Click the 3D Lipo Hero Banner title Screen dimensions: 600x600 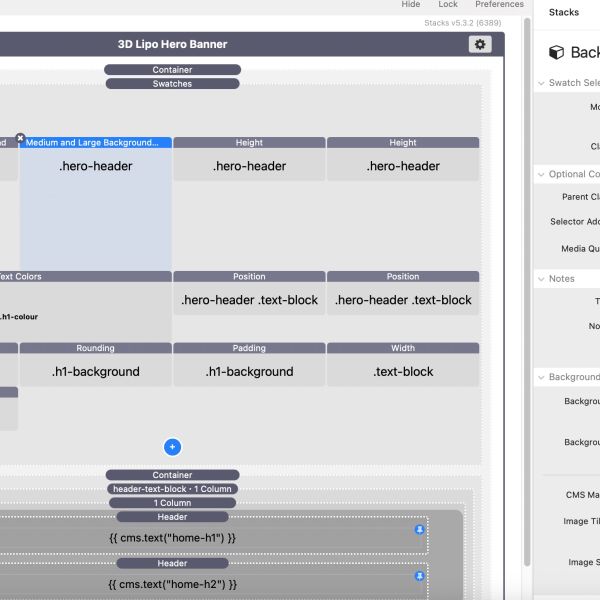point(172,44)
